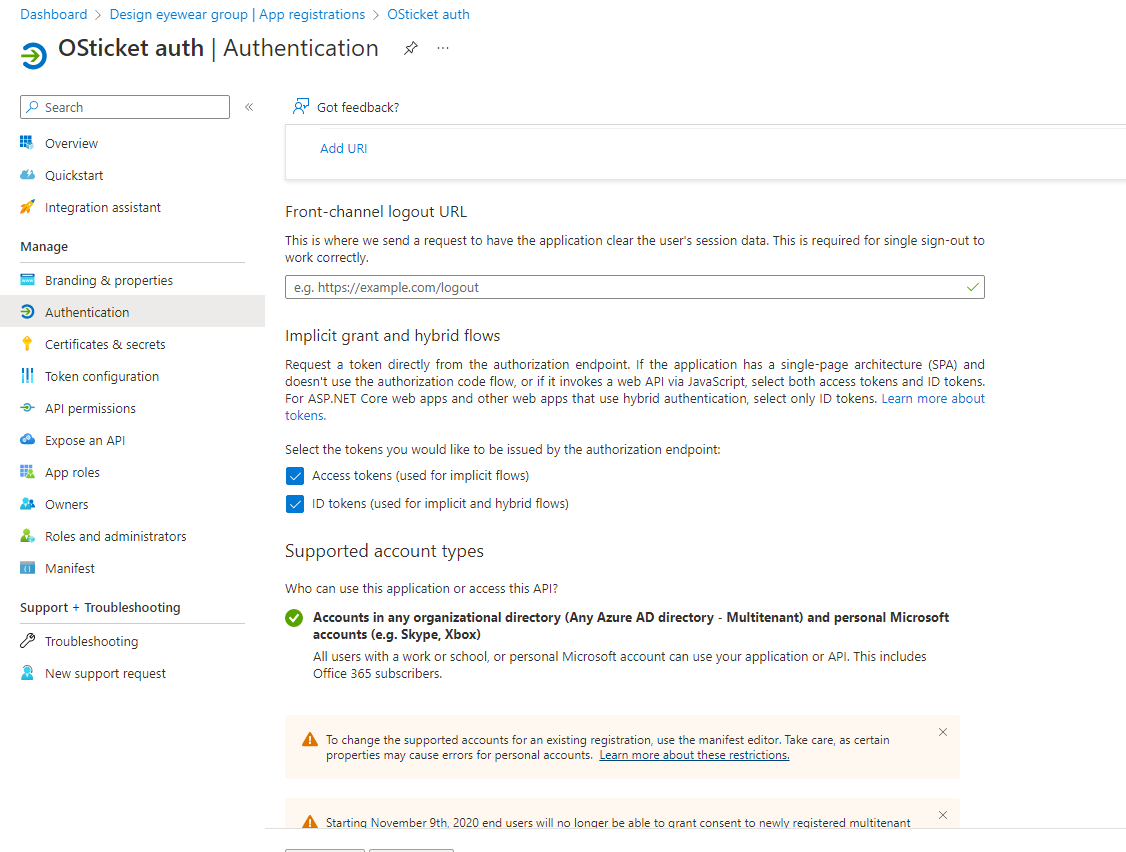Viewport: 1126px width, 852px height.
Task: Click the Overview grid icon
Action: tap(27, 142)
